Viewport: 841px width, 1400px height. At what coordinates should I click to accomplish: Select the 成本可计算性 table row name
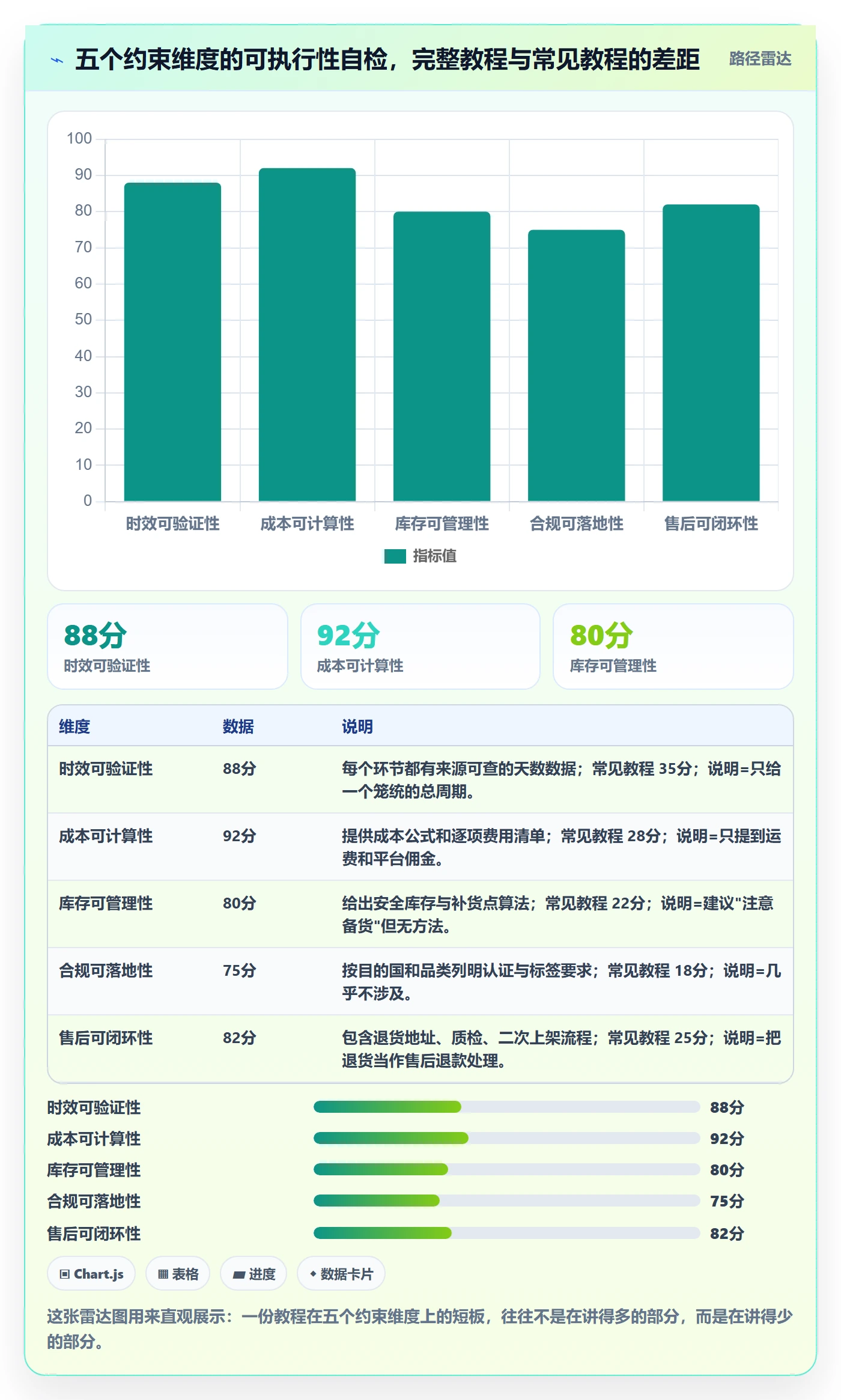[106, 836]
